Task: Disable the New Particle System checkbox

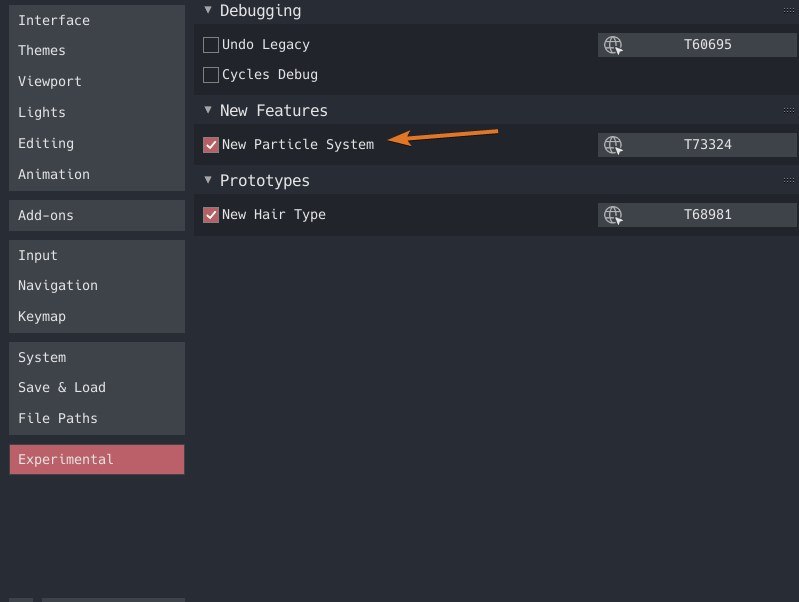Action: pos(211,145)
